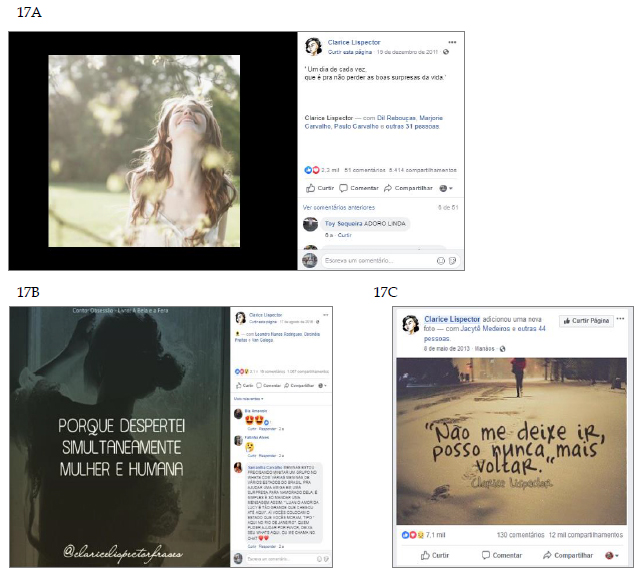Click the 'Porque despertei' quote image in 17B
643x578 pixels.
(x=120, y=437)
